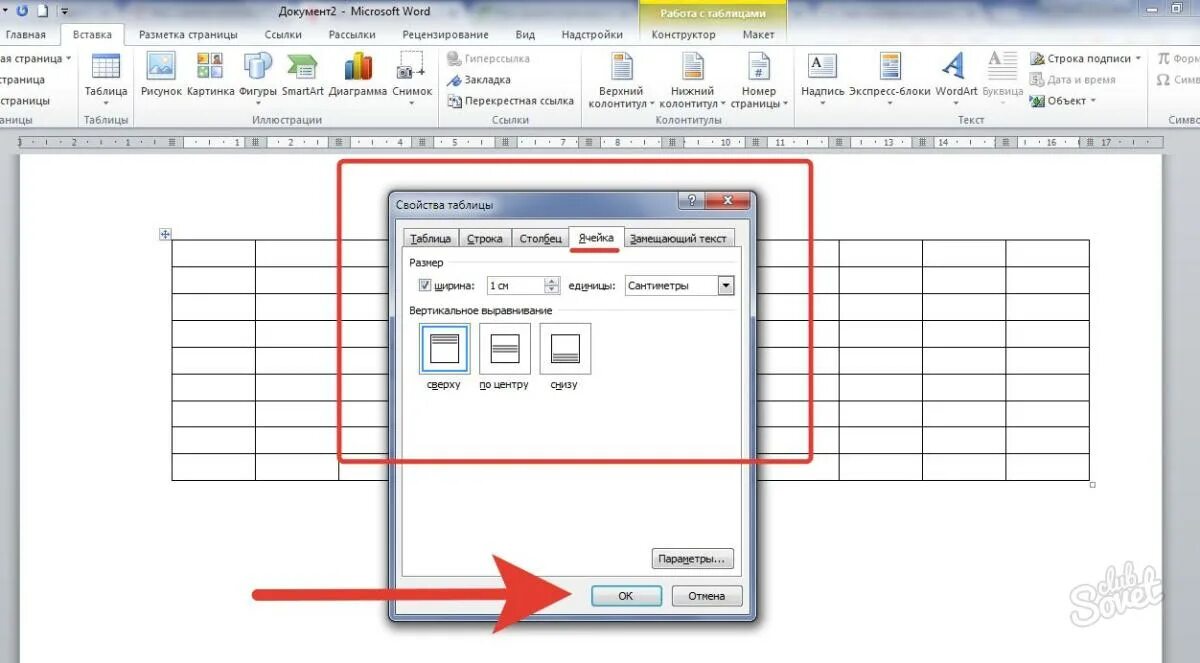Click the Отмена cancel button
The image size is (1200, 663).
click(706, 596)
